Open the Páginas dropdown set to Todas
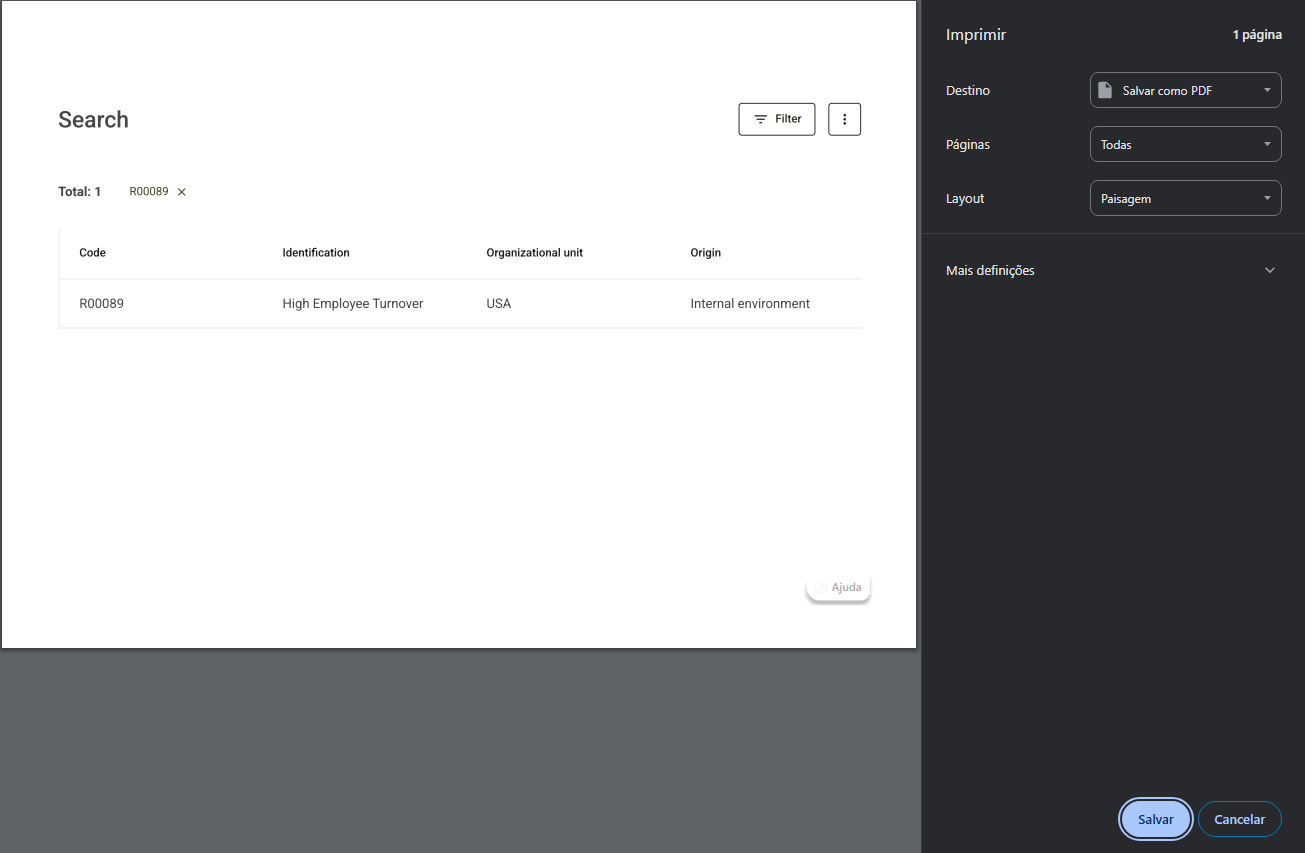 point(1185,144)
